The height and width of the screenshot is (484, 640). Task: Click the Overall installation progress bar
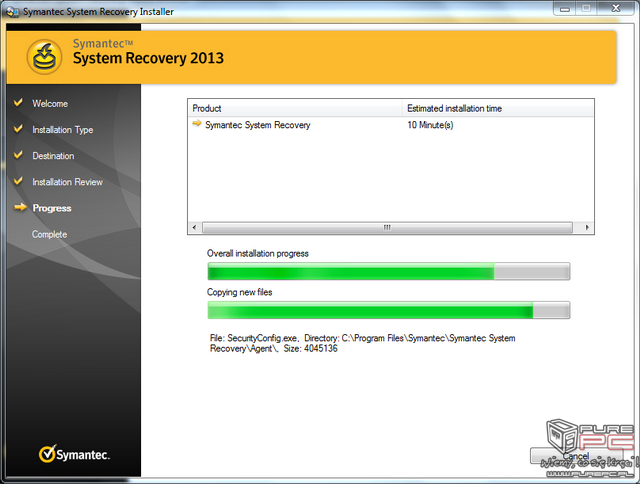(389, 271)
